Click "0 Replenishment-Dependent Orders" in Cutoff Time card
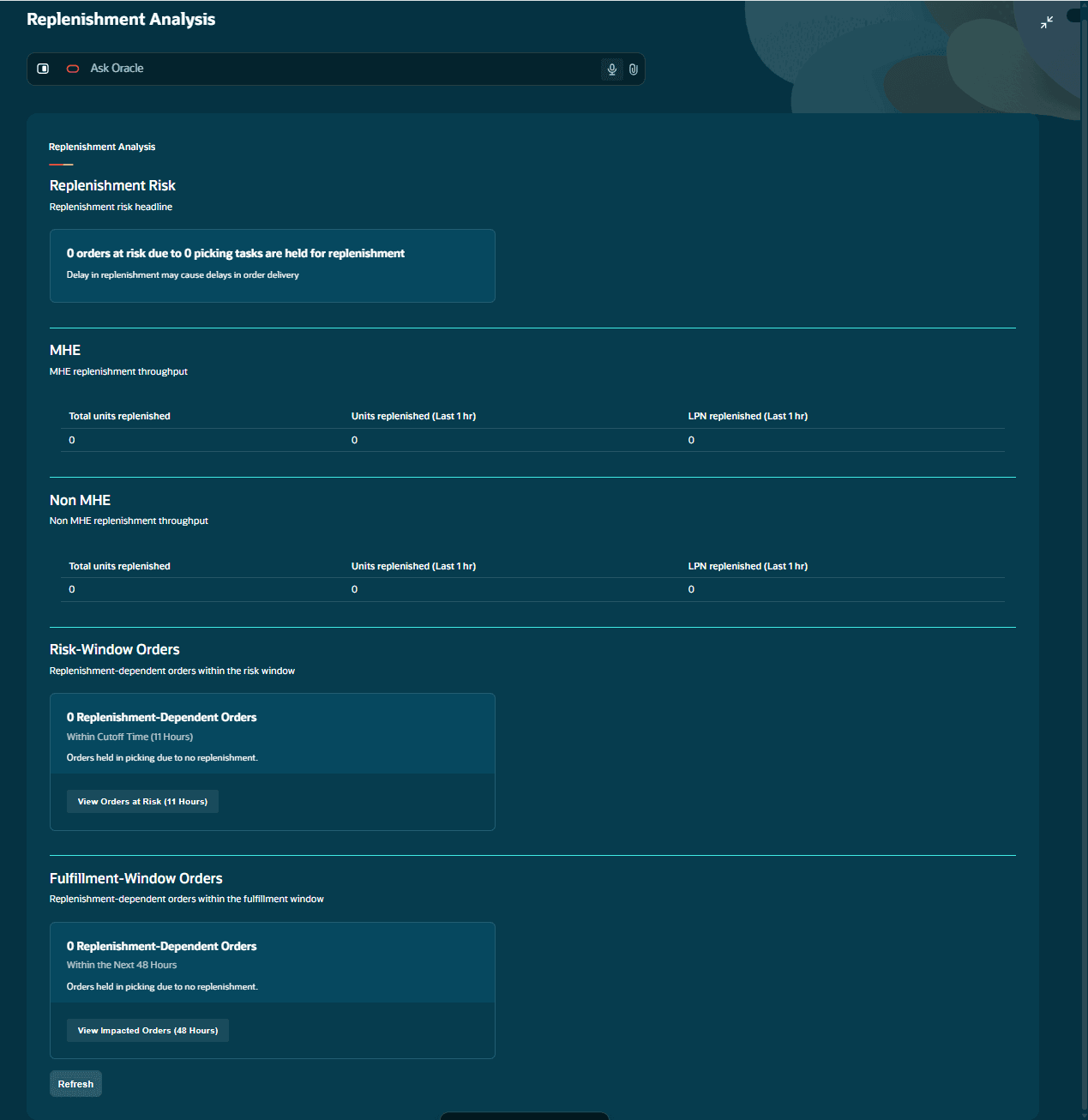 [x=161, y=717]
